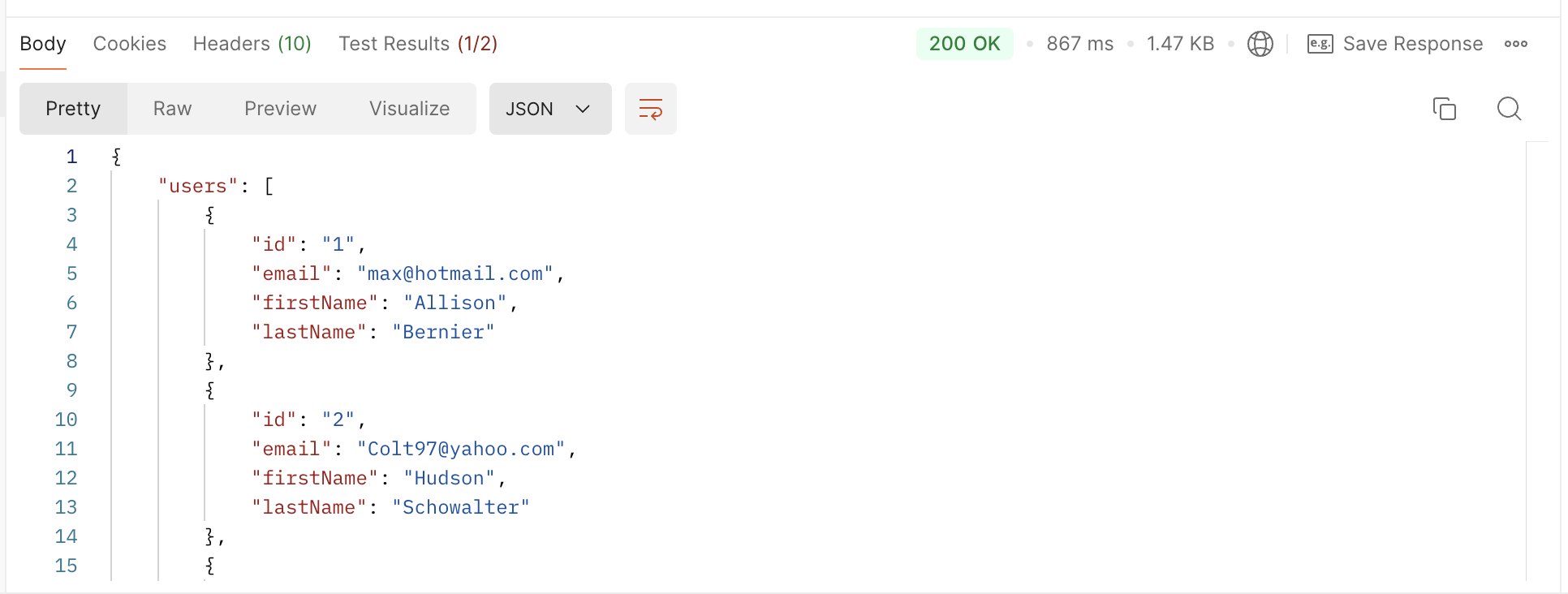Click the Save Response button label
The height and width of the screenshot is (594, 1568).
(1412, 44)
